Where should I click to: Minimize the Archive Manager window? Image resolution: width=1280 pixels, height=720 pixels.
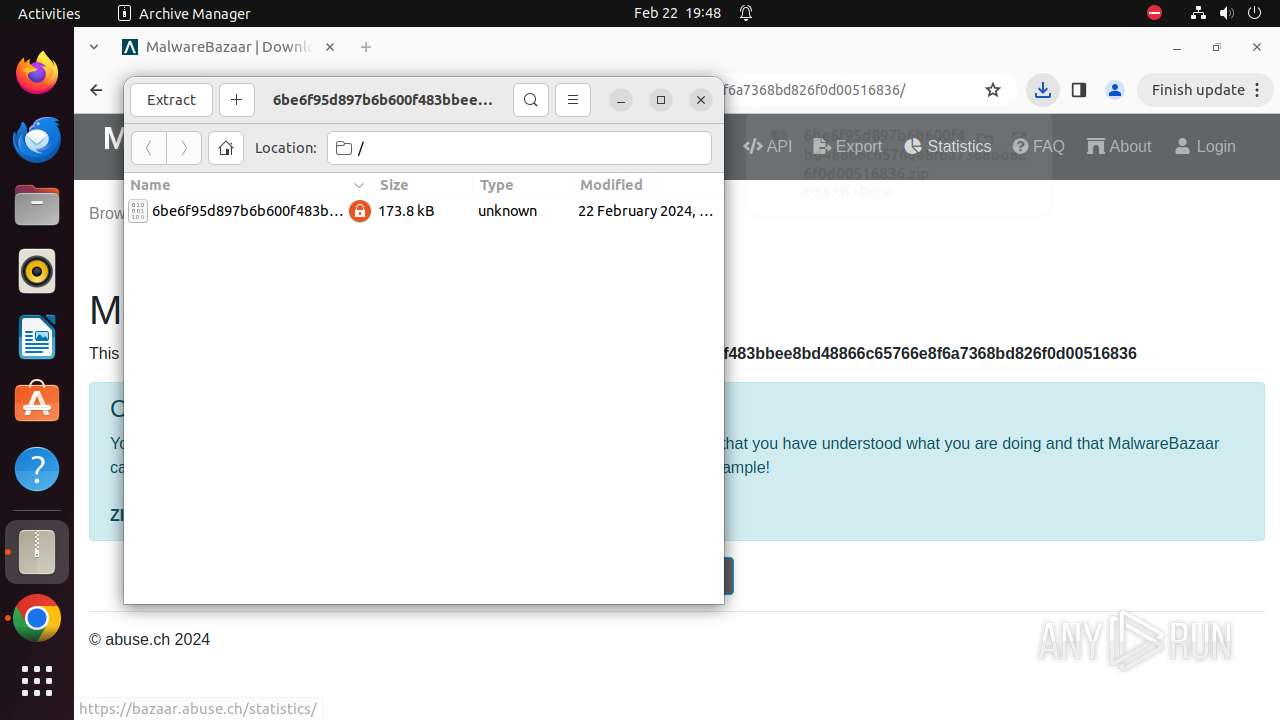621,100
